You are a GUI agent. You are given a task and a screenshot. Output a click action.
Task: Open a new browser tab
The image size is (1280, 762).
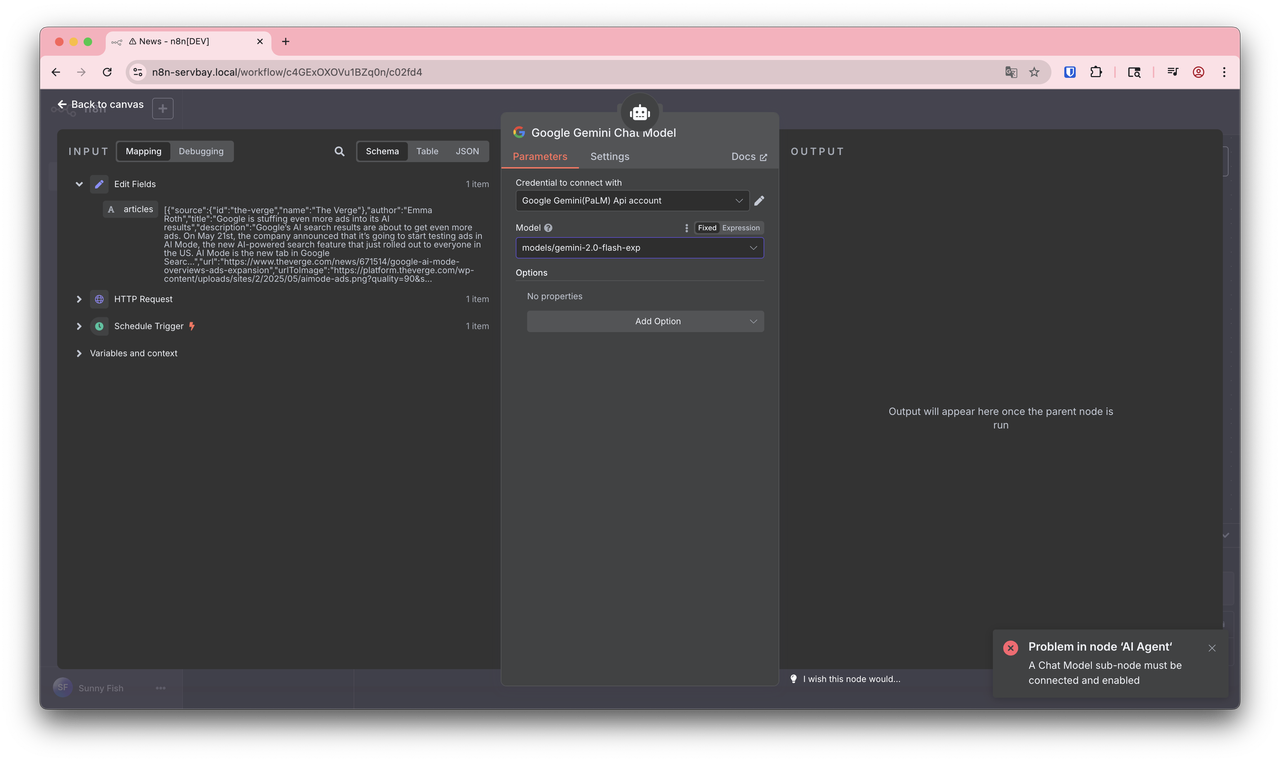coord(285,42)
